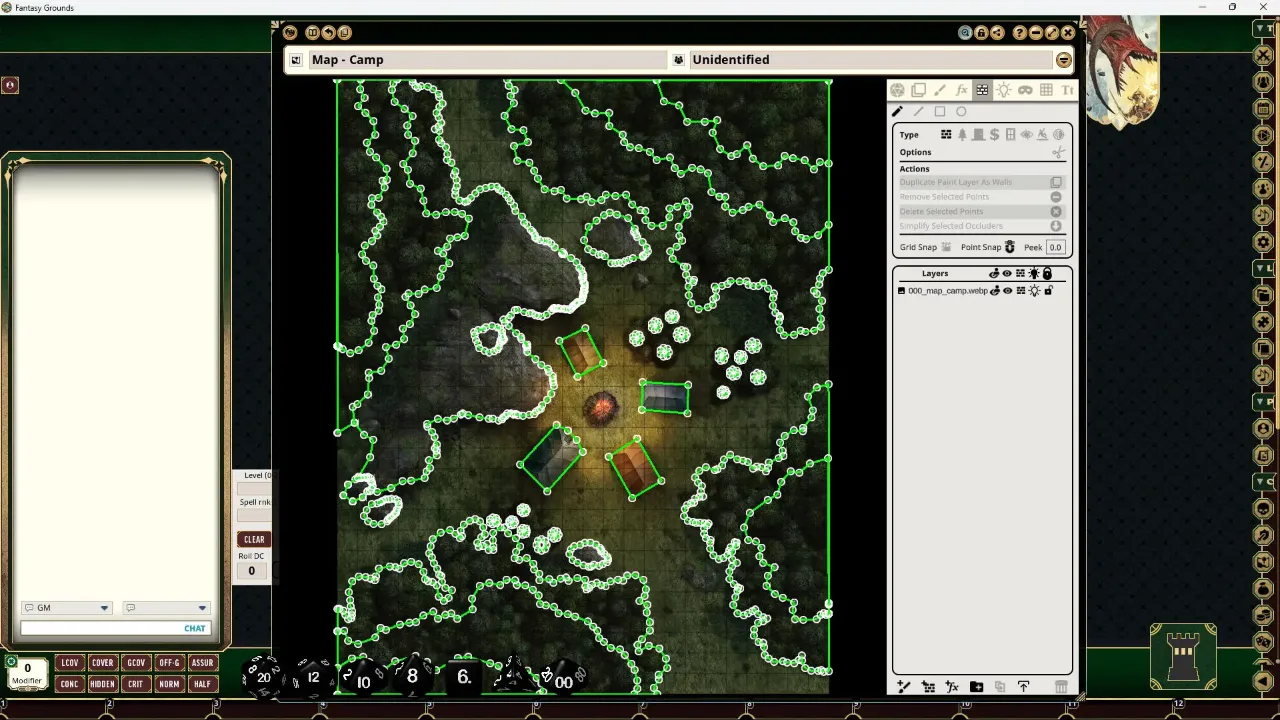The image size is (1280, 720).
Task: Switch to the Lighting tab
Action: point(1003,90)
